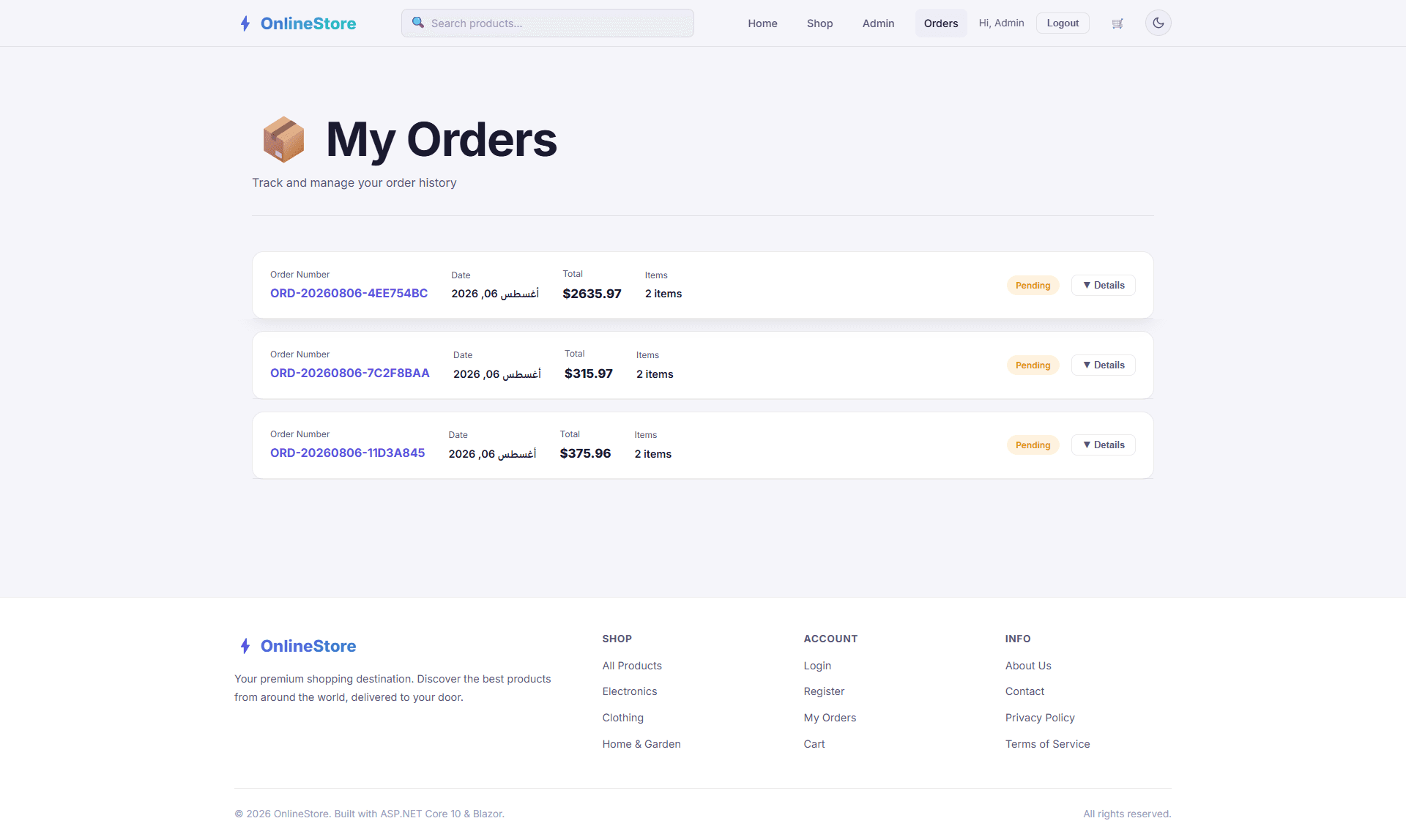Open Contact footer link
This screenshot has width=1406, height=840.
tap(1024, 691)
